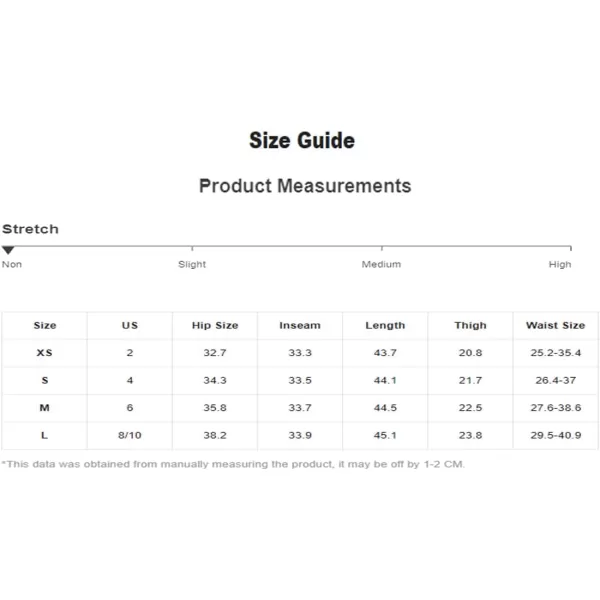The width and height of the screenshot is (600, 600).
Task: Select the Medium stretch label
Action: 382,264
